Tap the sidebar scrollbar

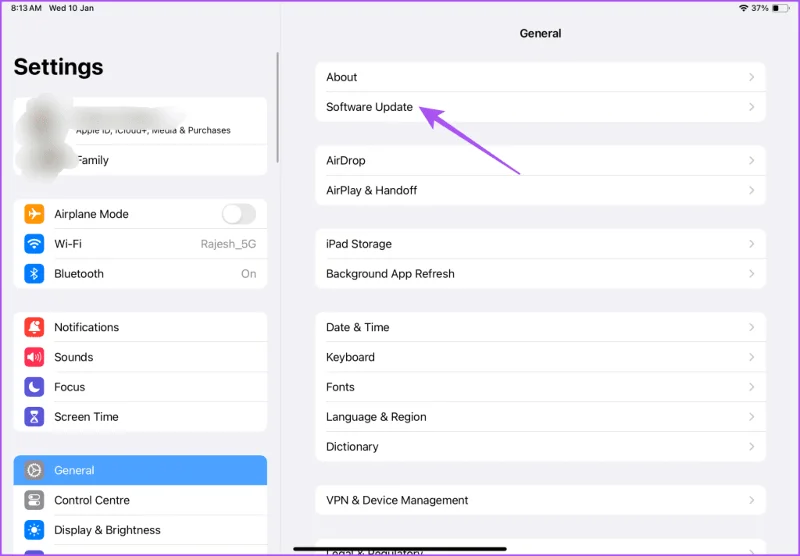click(x=278, y=107)
